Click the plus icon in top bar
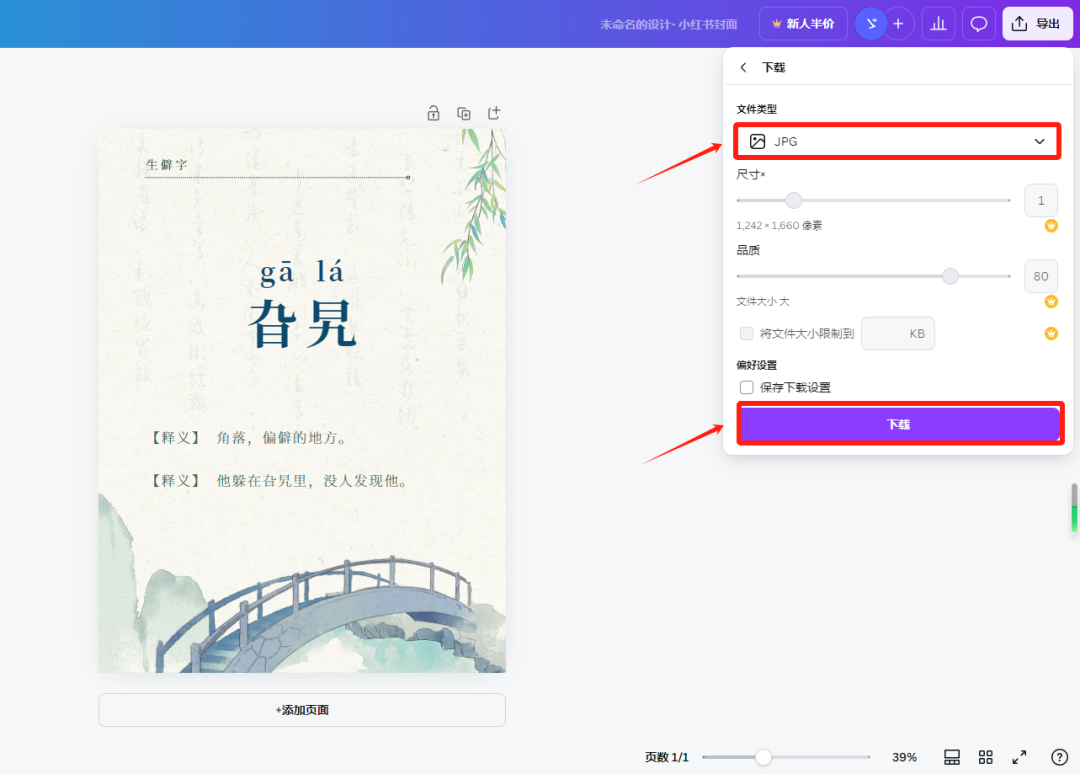The image size is (1080, 774). [x=898, y=22]
